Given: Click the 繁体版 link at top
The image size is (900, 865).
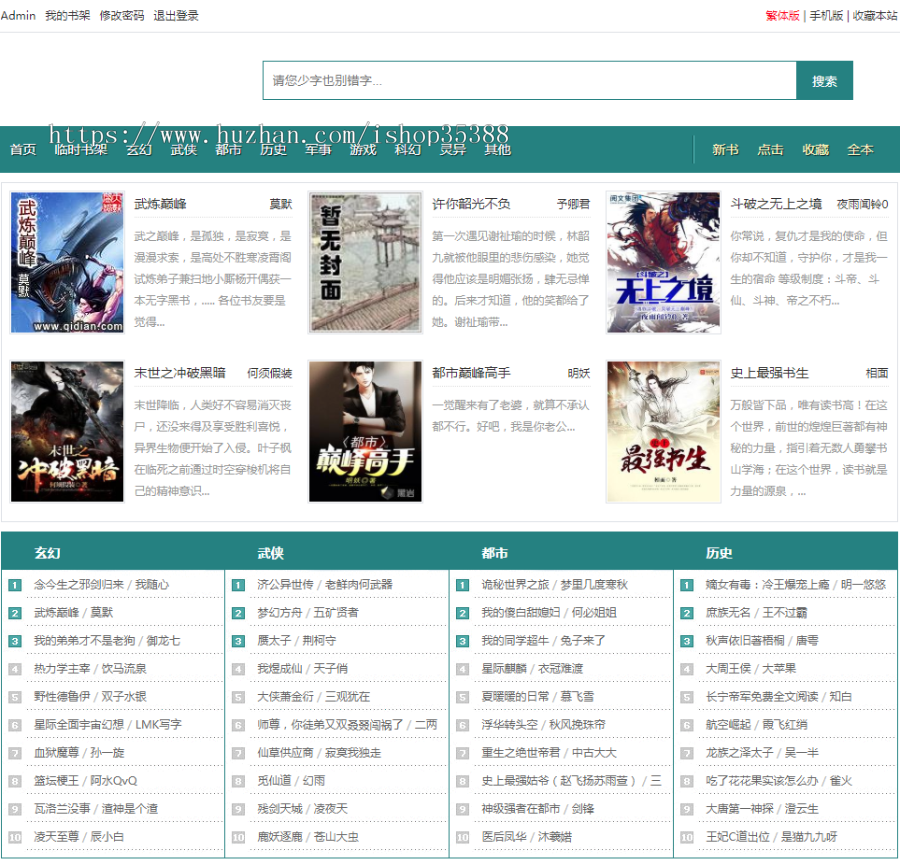Looking at the screenshot, I should coord(782,16).
